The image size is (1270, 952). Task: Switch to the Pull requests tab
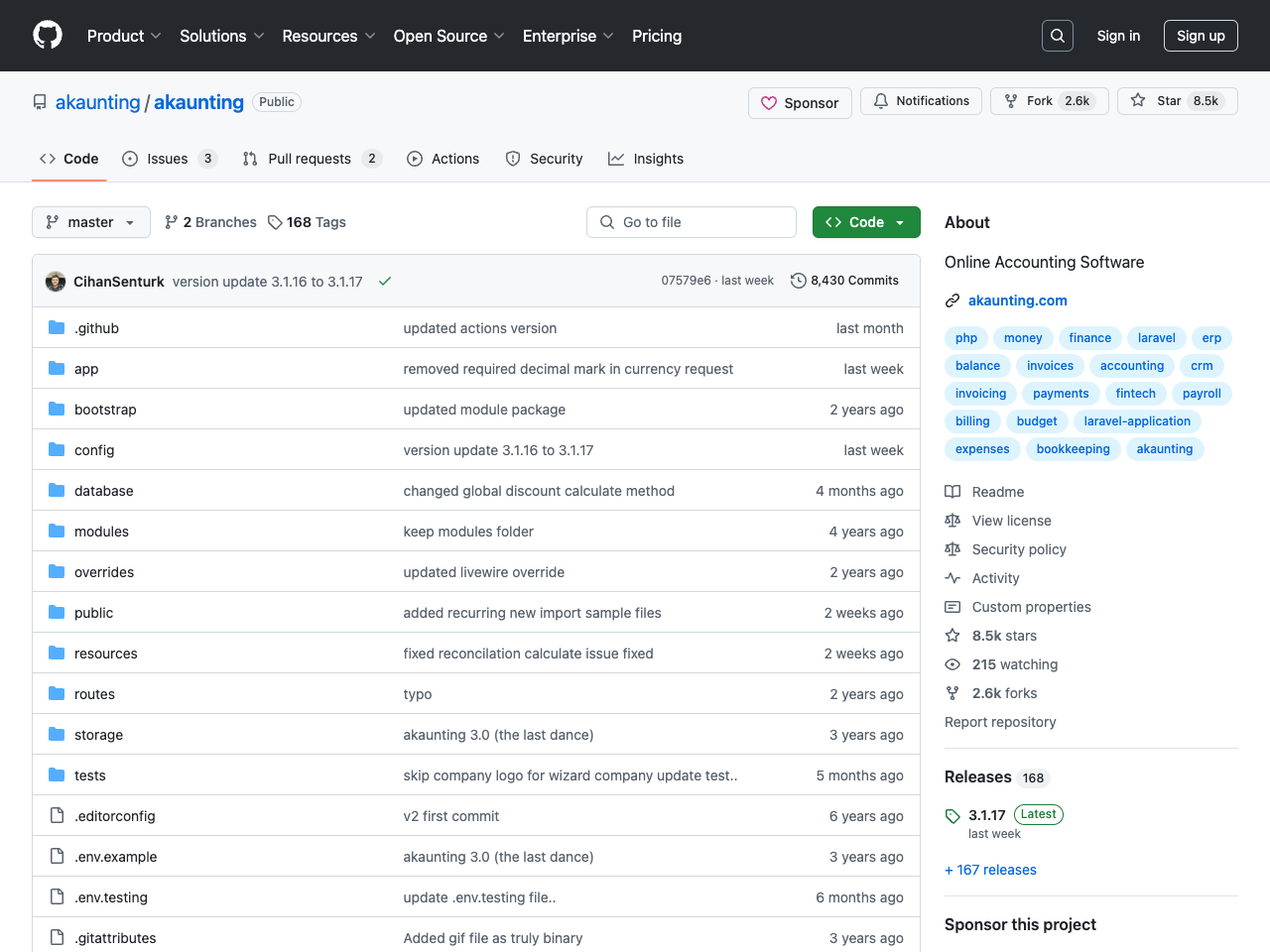(x=312, y=159)
